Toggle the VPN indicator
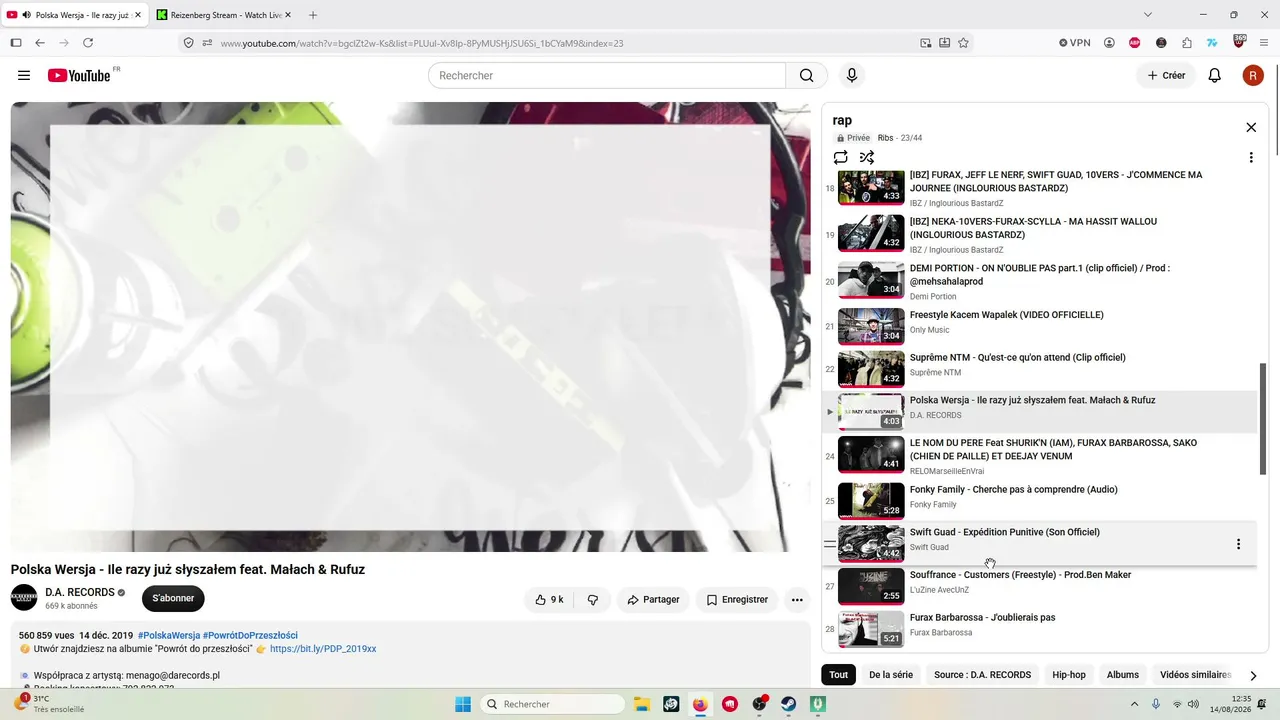 (x=1075, y=43)
